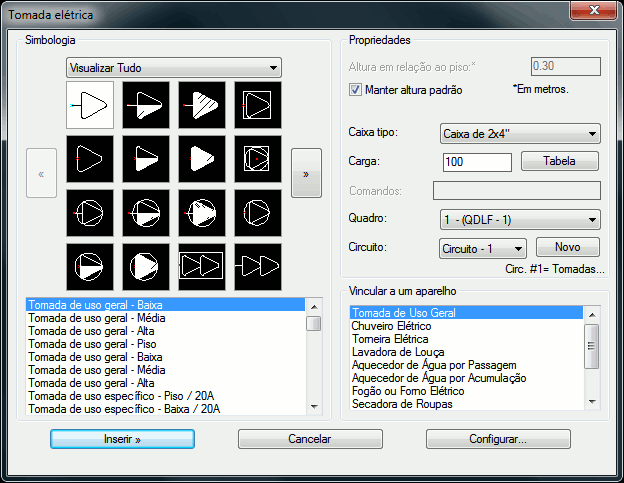The width and height of the screenshot is (624, 483).
Task: Pick the triangle inside a single square symbol
Action: [x=258, y=104]
